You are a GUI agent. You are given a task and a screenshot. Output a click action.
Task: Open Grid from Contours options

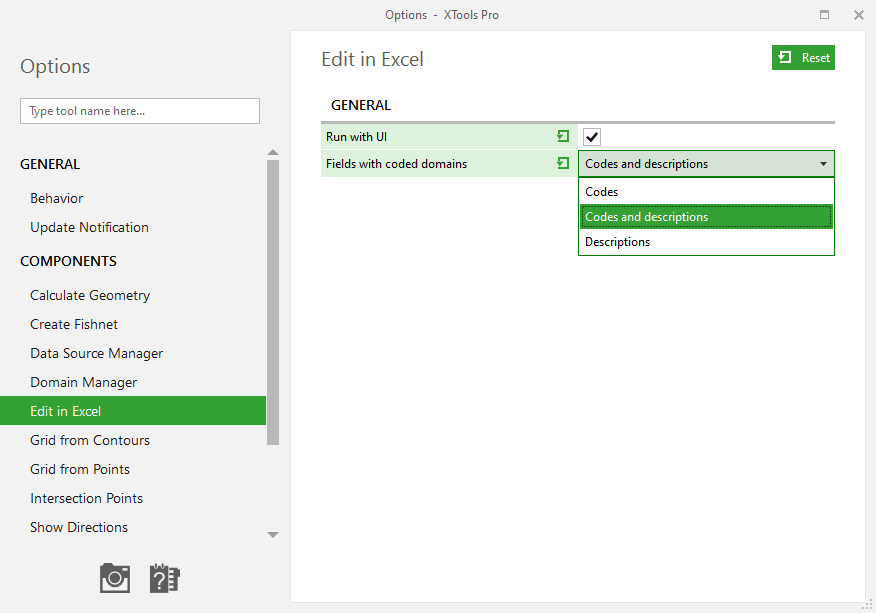pyautogui.click(x=90, y=440)
